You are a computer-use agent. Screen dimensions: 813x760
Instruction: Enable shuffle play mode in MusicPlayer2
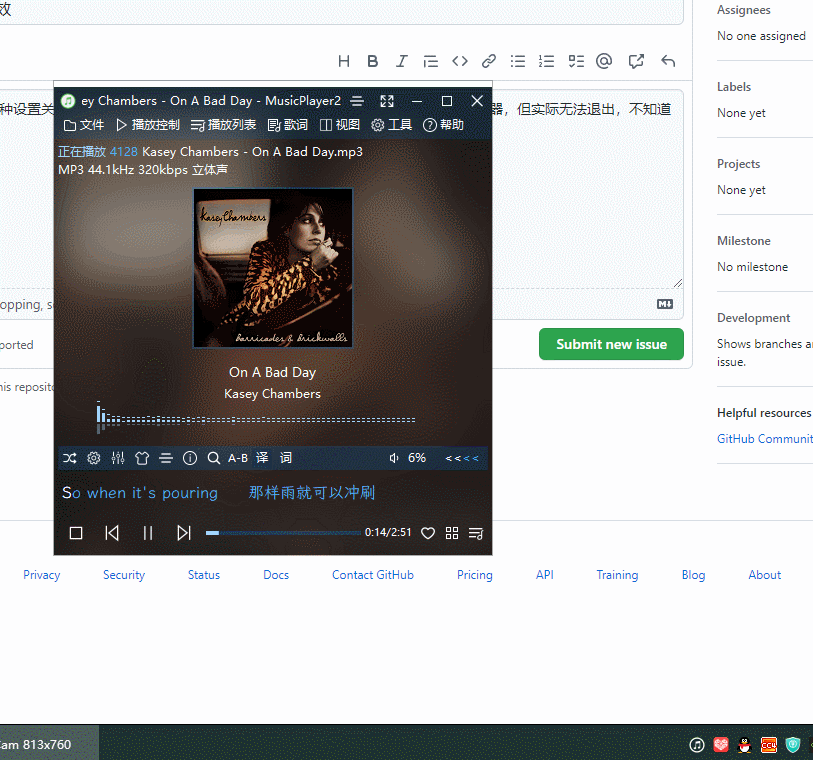(x=69, y=457)
